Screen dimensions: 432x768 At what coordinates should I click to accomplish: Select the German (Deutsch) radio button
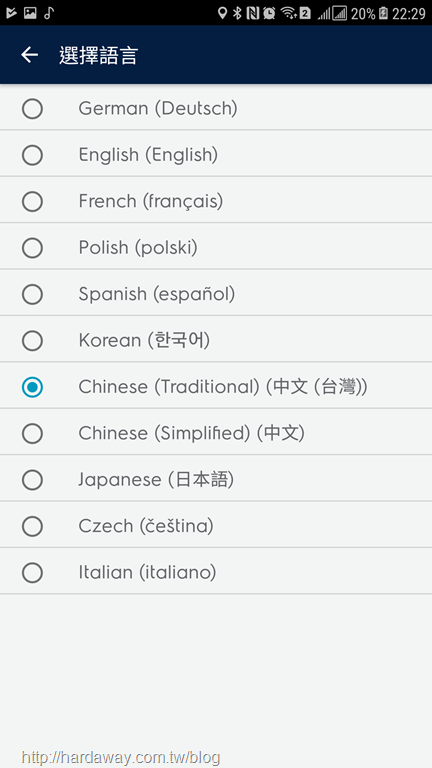click(x=32, y=109)
